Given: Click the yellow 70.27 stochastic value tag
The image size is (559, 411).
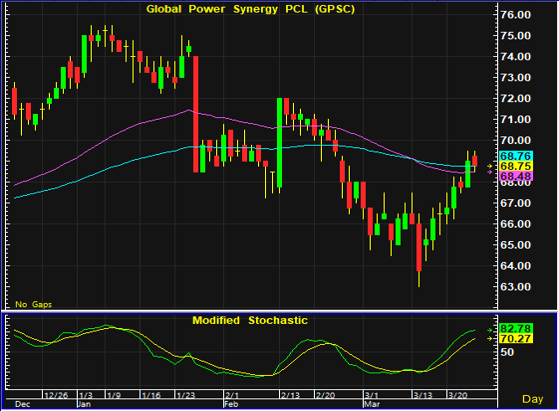Looking at the screenshot, I should pos(516,338).
